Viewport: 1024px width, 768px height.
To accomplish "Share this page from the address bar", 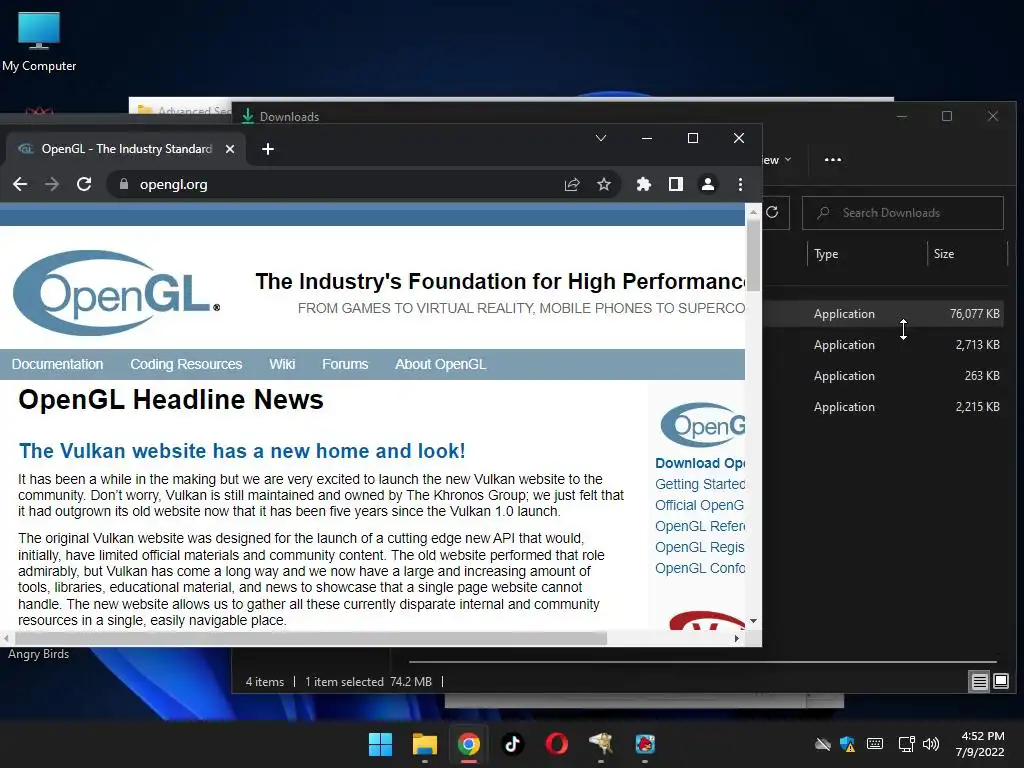I will [572, 185].
